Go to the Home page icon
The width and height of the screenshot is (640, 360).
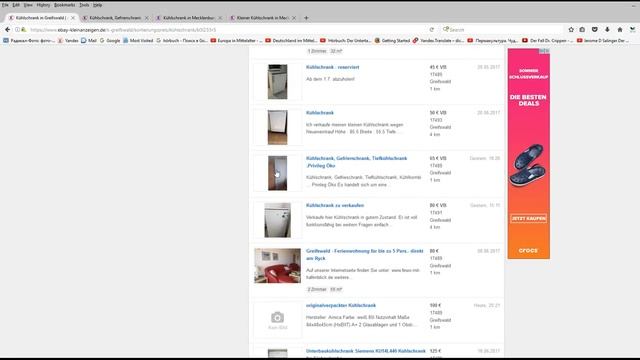620,29
